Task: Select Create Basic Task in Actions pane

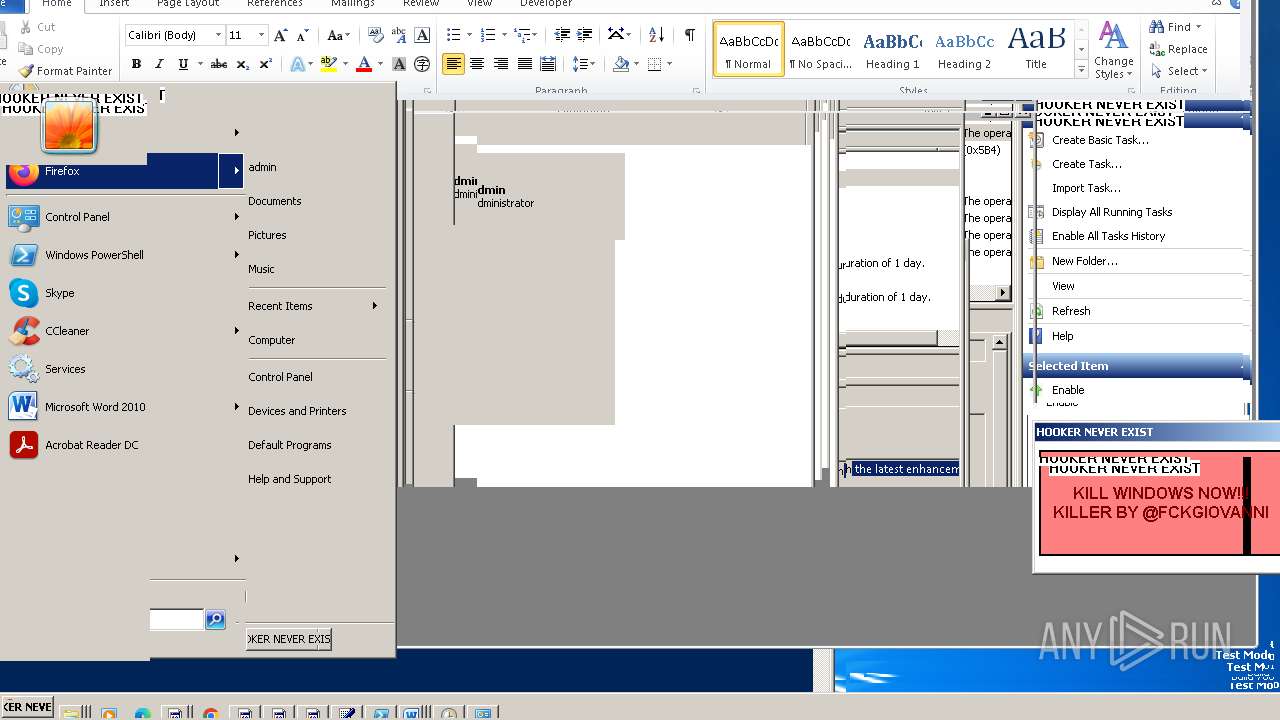Action: click(1100, 140)
